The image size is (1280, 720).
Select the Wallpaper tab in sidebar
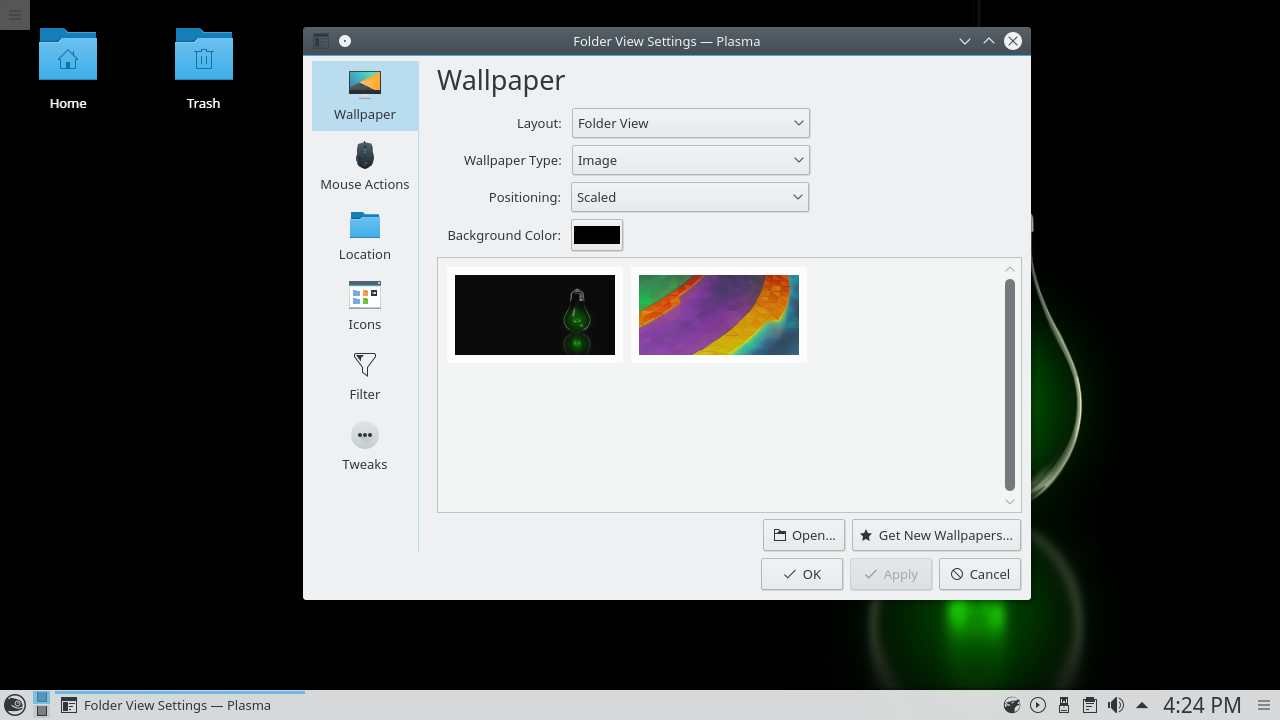(364, 96)
